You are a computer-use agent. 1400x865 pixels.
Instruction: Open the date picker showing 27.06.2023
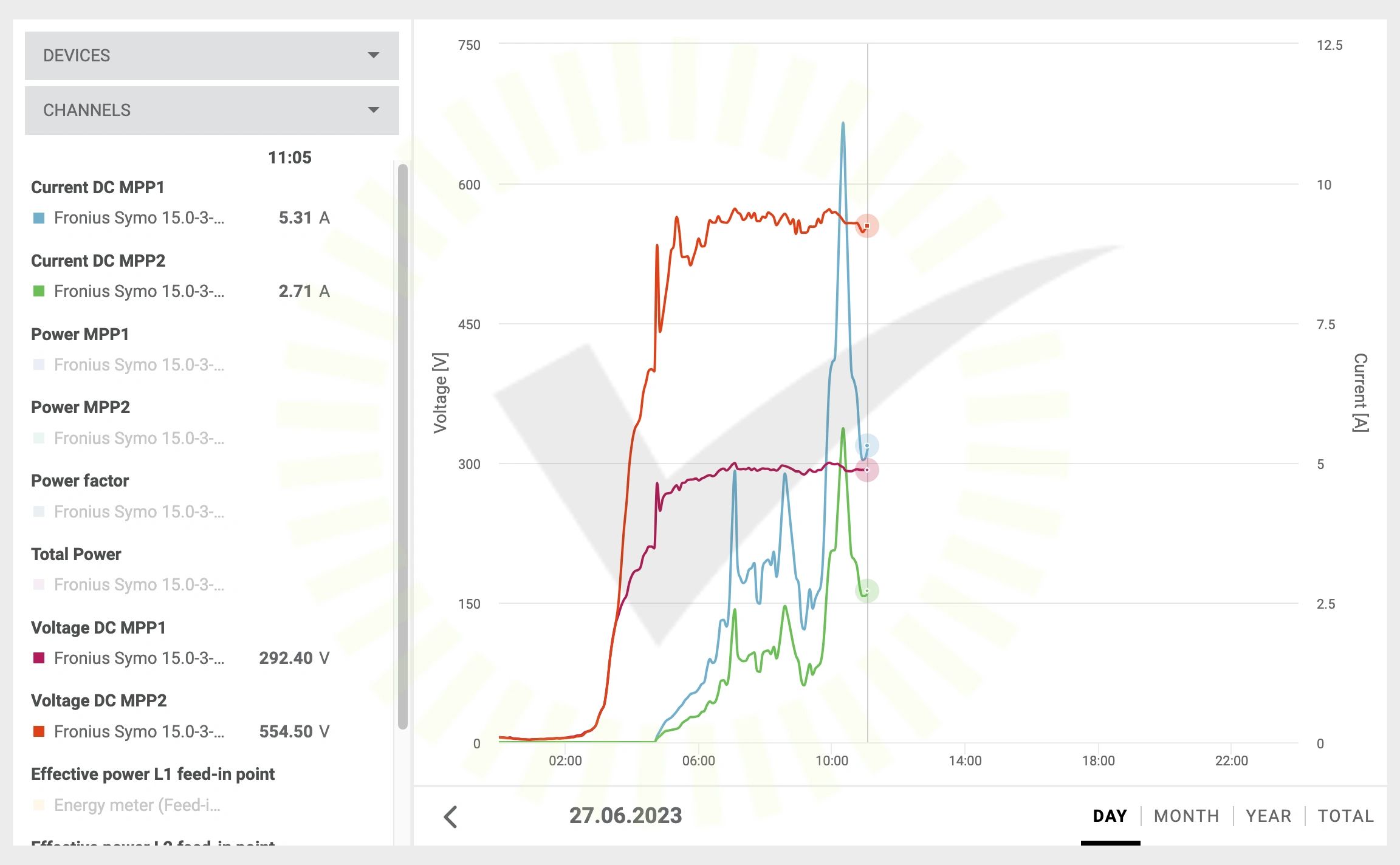point(625,816)
